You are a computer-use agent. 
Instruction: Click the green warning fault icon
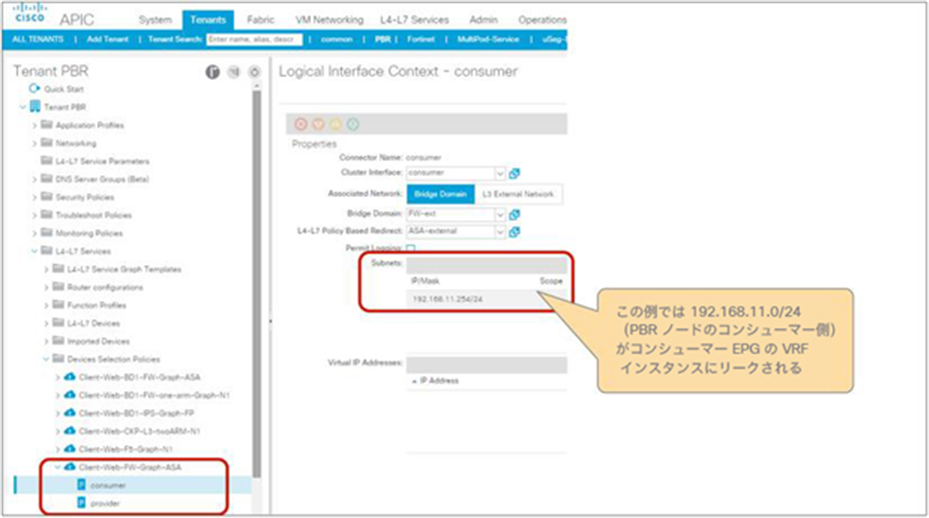[x=353, y=124]
